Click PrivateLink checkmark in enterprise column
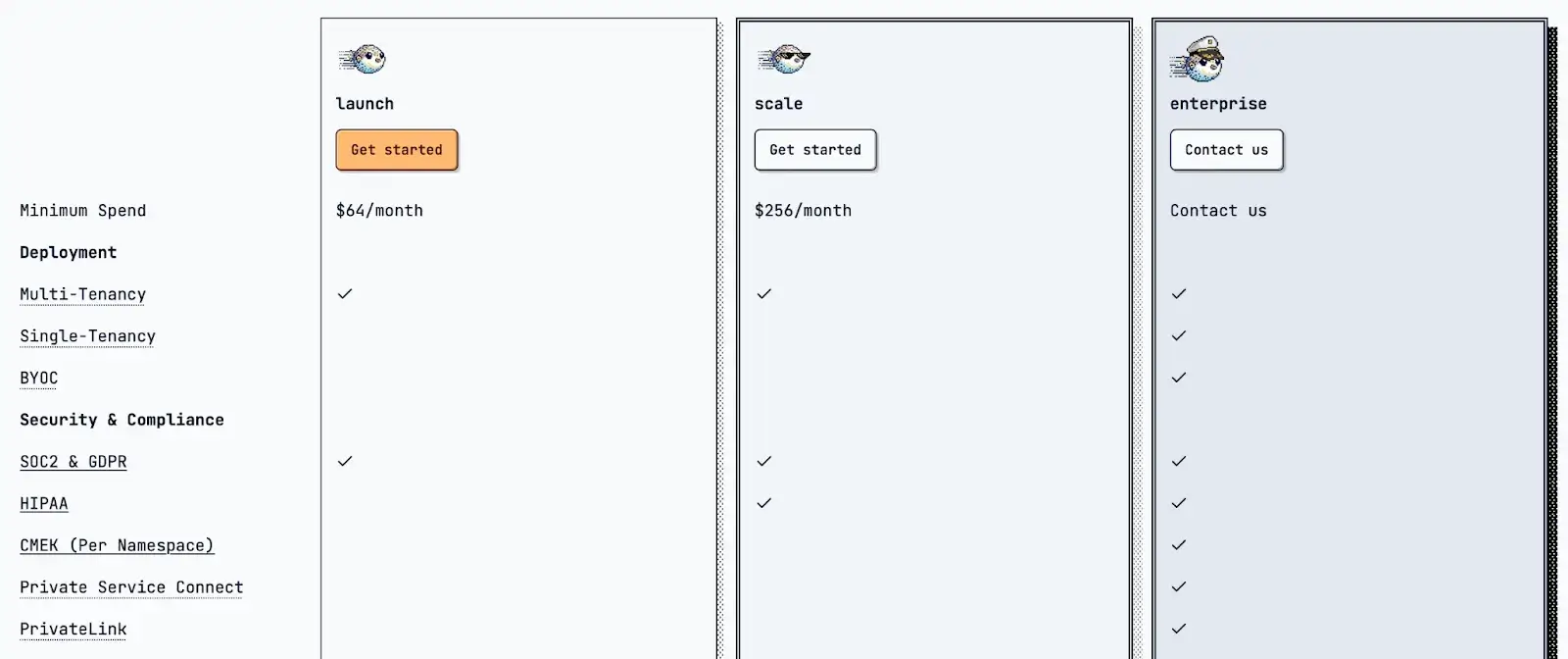Screen dimensions: 1568x659 [x=1179, y=629]
